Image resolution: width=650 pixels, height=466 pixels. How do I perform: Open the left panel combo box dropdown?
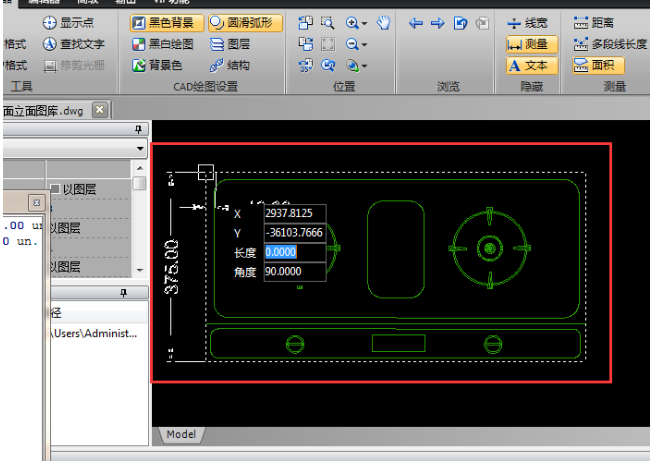[x=141, y=148]
